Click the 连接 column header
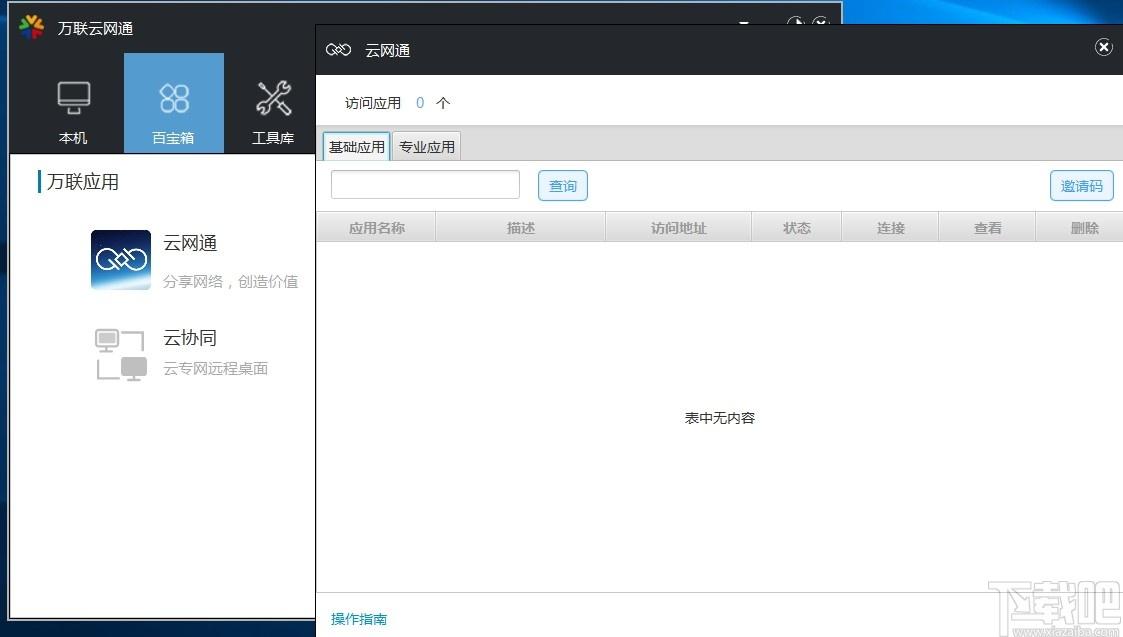1123x637 pixels. (x=891, y=228)
